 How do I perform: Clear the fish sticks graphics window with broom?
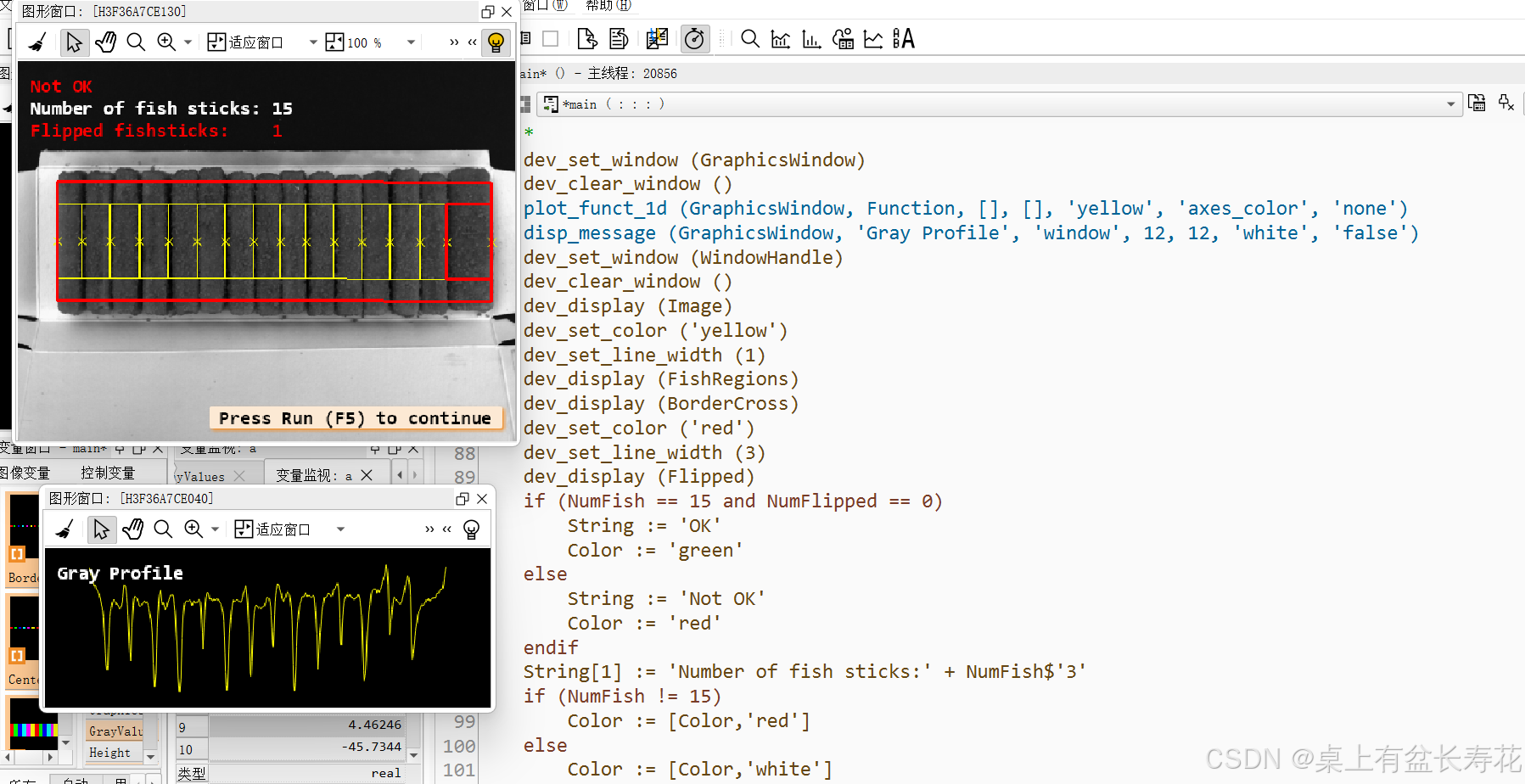37,42
